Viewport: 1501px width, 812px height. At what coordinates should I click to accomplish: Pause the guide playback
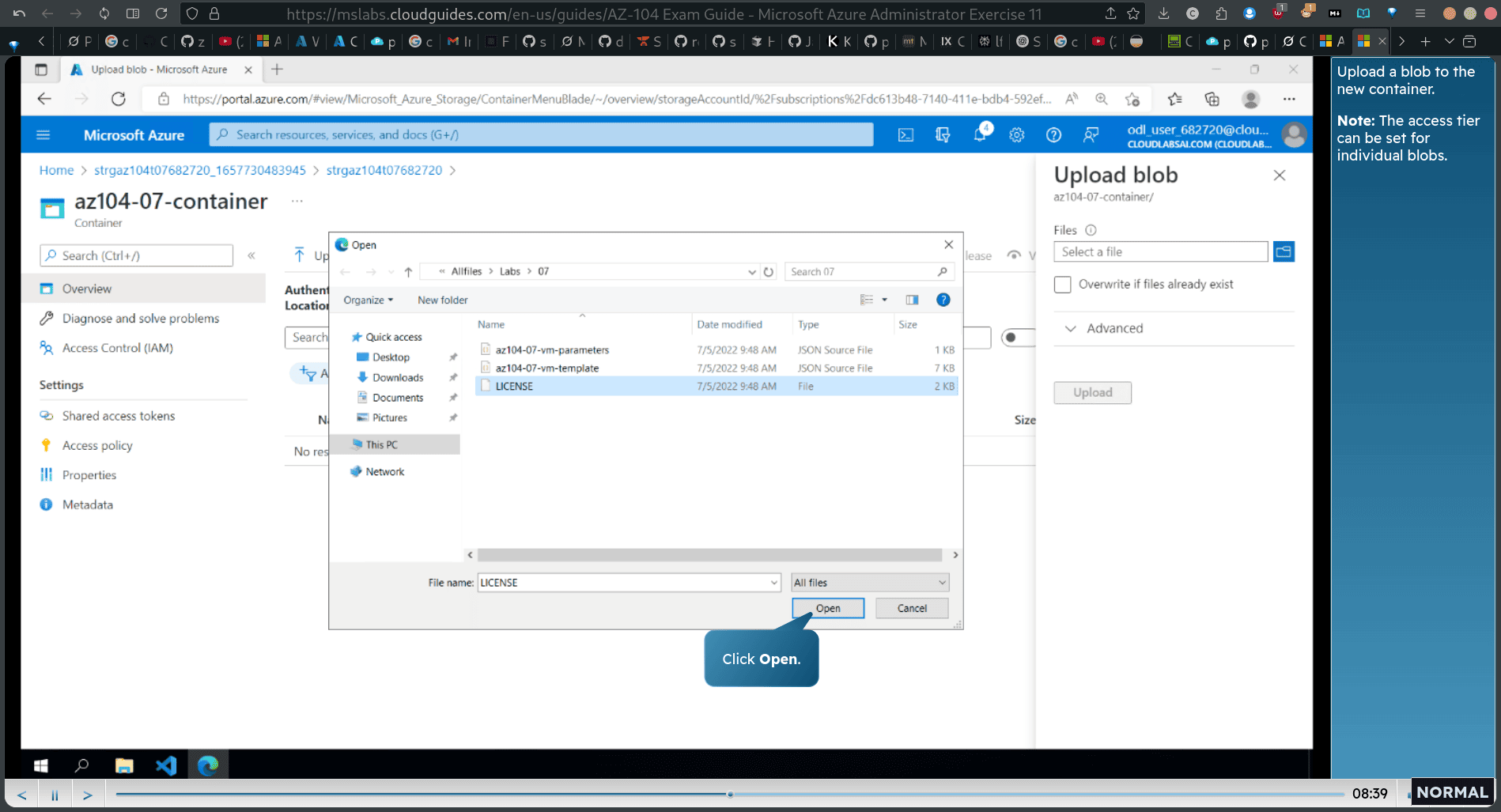point(55,795)
